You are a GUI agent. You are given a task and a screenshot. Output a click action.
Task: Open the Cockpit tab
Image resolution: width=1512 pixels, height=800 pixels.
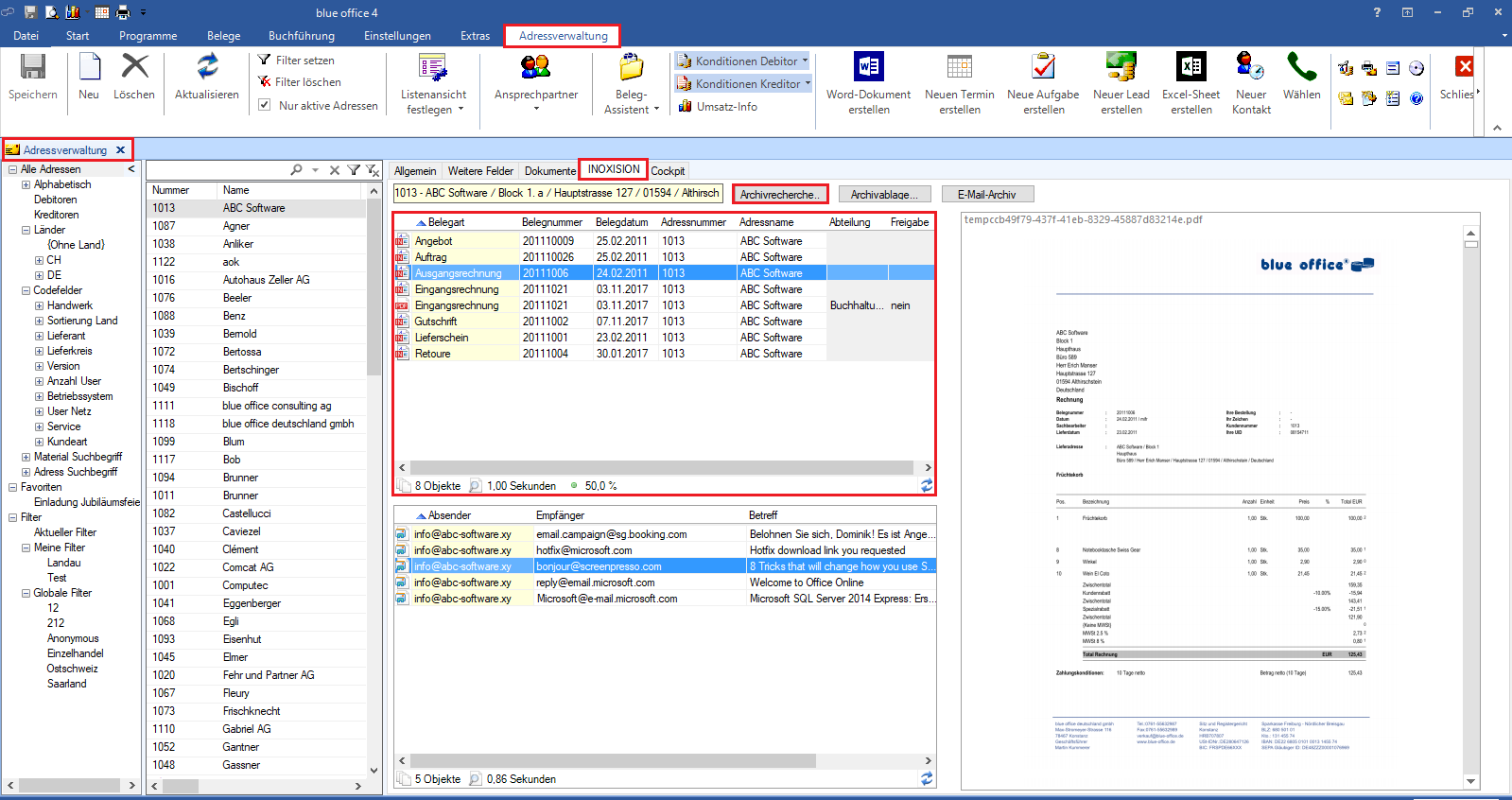(668, 171)
